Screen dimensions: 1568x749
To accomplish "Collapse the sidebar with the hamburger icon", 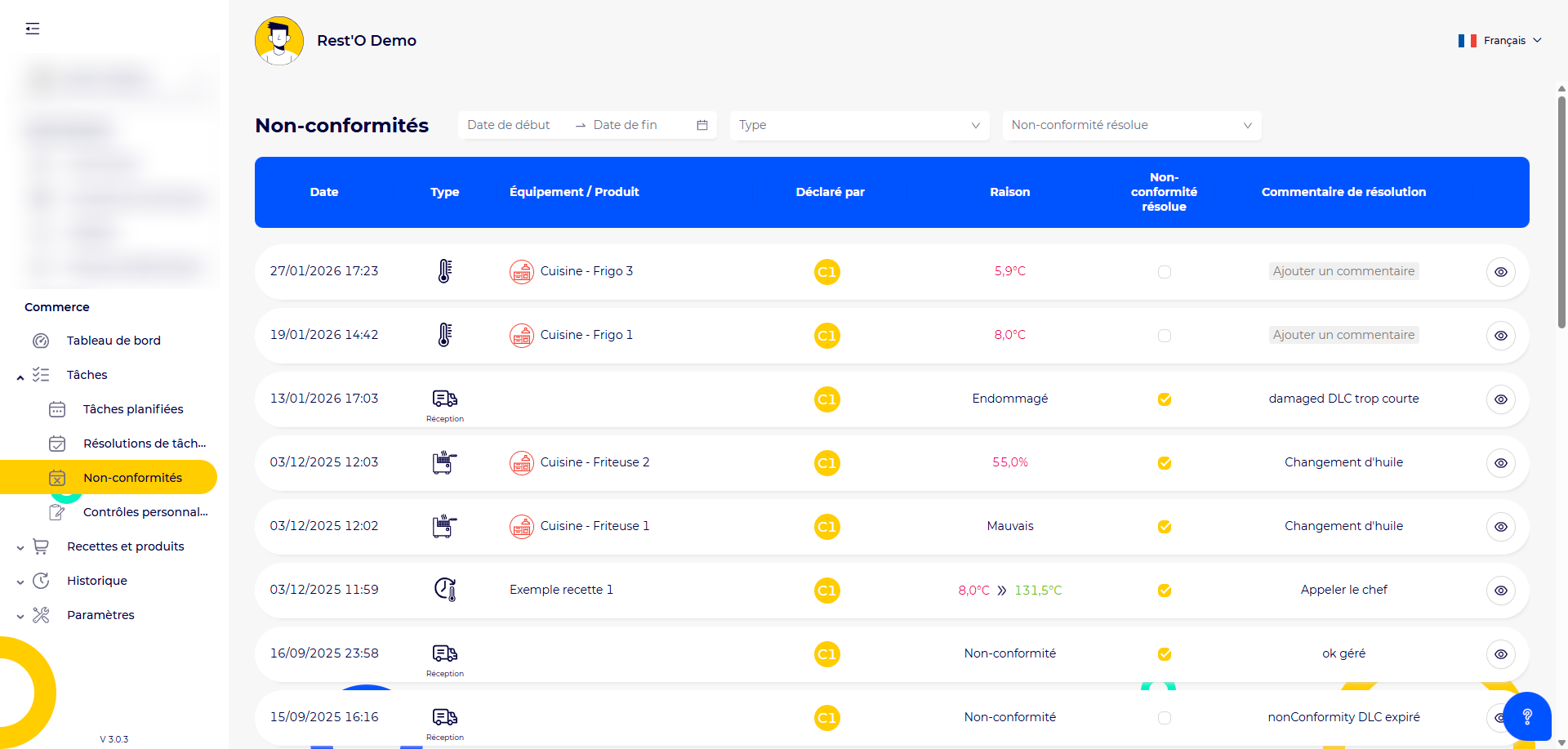I will tap(33, 29).
